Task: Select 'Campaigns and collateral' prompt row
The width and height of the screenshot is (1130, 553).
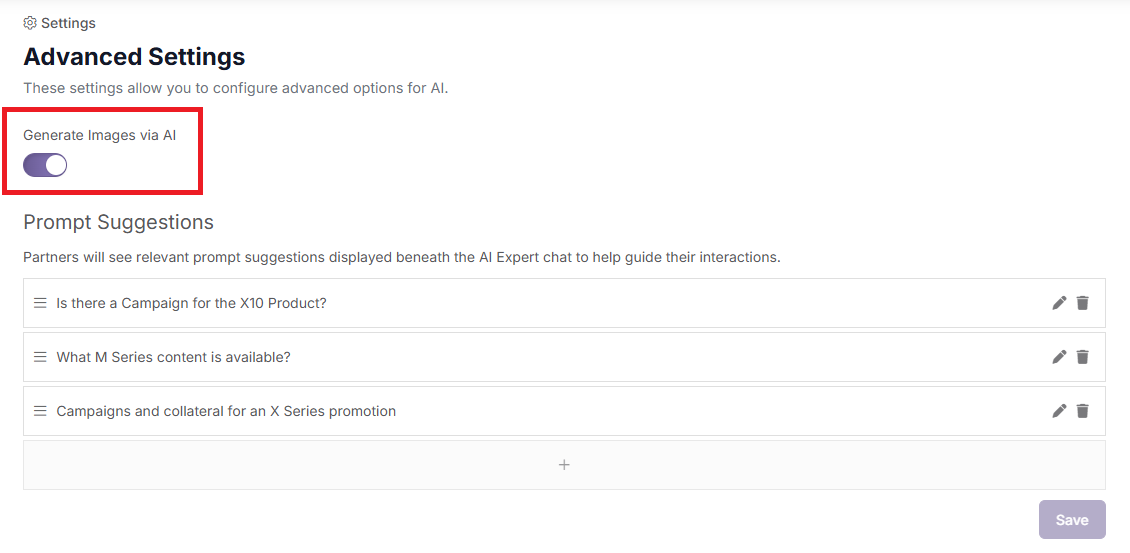Action: point(564,411)
